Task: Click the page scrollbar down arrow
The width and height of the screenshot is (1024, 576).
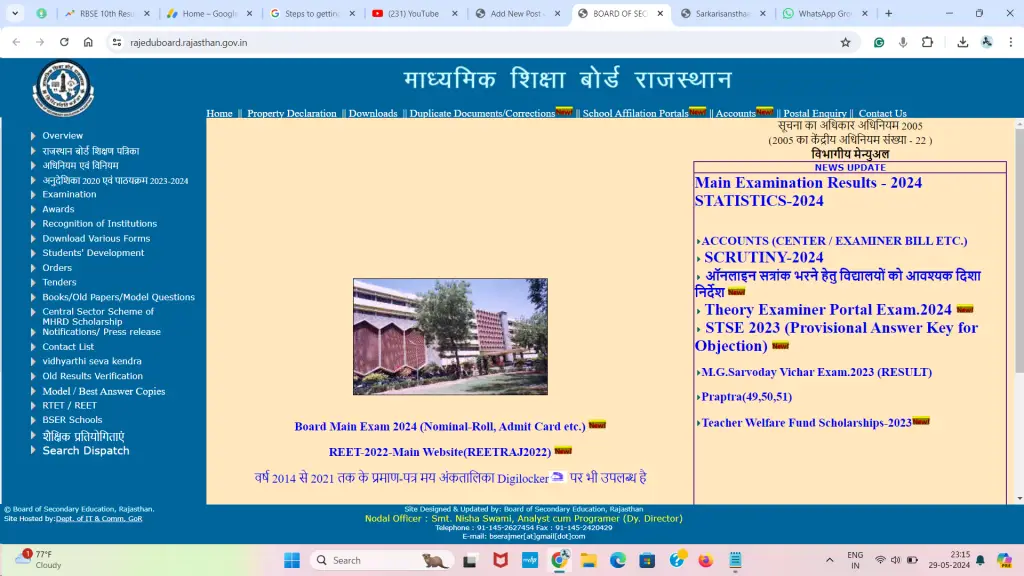Action: pyautogui.click(x=1019, y=499)
